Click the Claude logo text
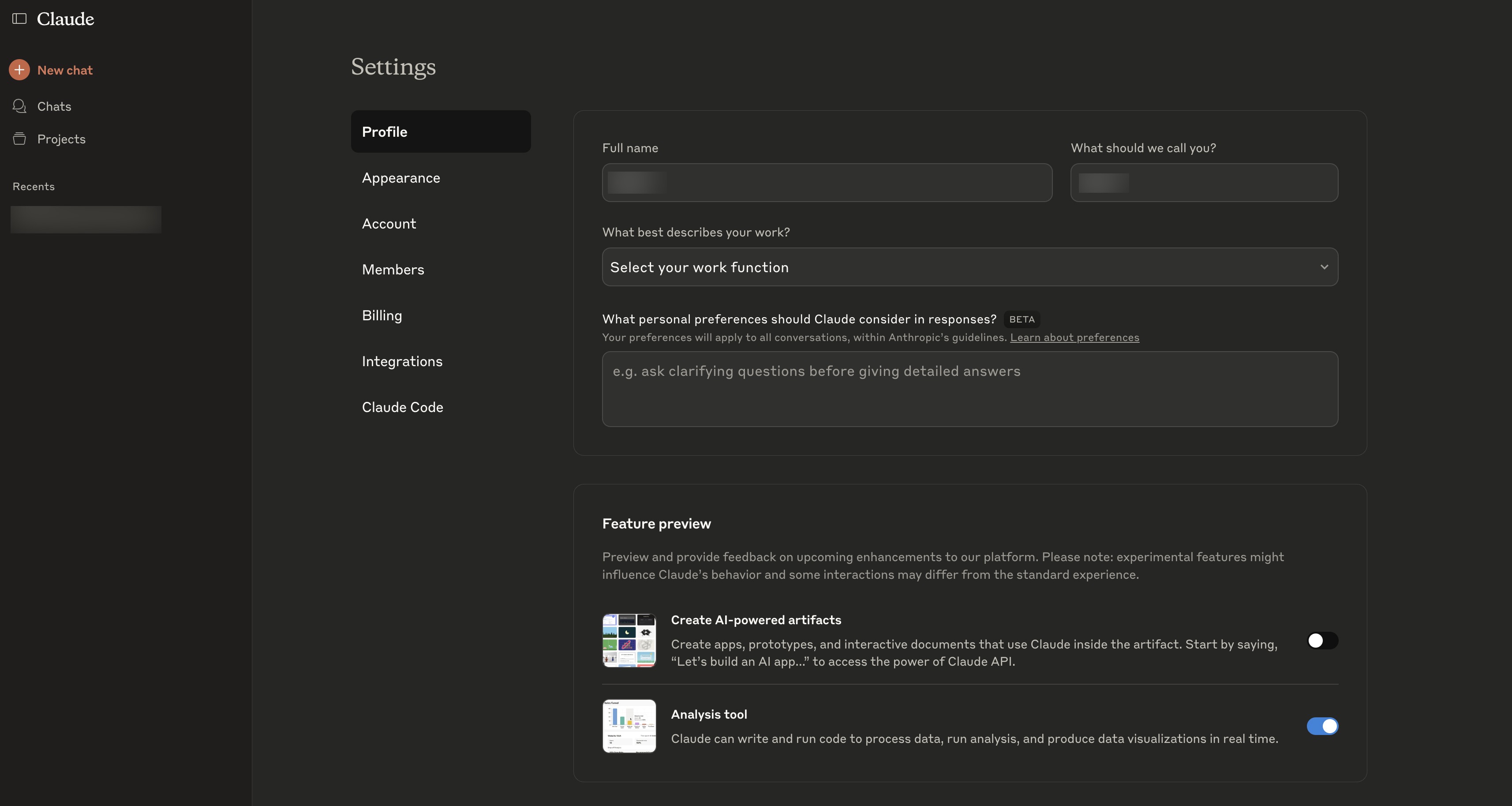 (65, 19)
